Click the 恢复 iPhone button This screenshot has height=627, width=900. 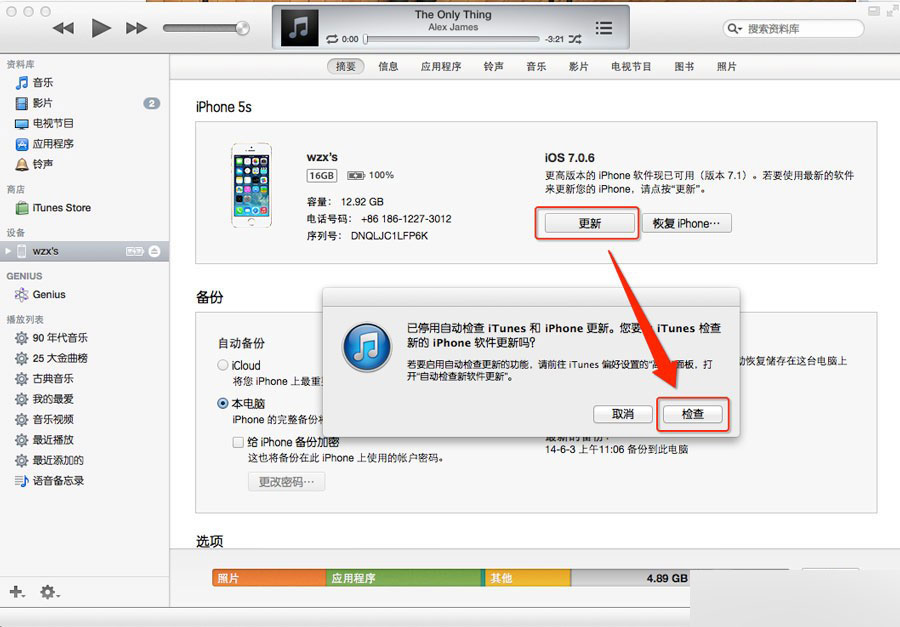pos(686,223)
